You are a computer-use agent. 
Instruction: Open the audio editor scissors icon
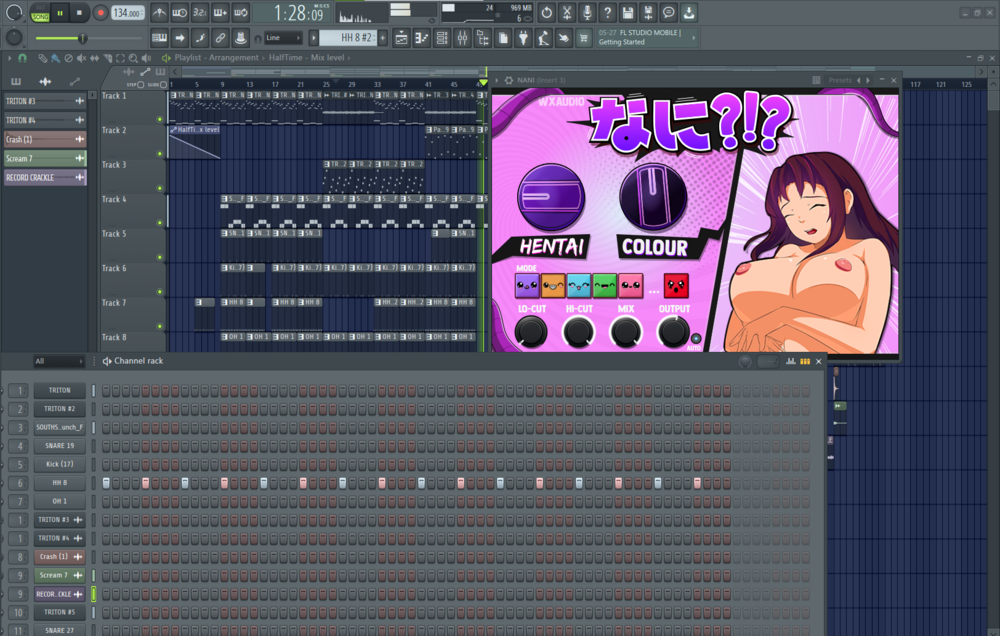(x=567, y=12)
